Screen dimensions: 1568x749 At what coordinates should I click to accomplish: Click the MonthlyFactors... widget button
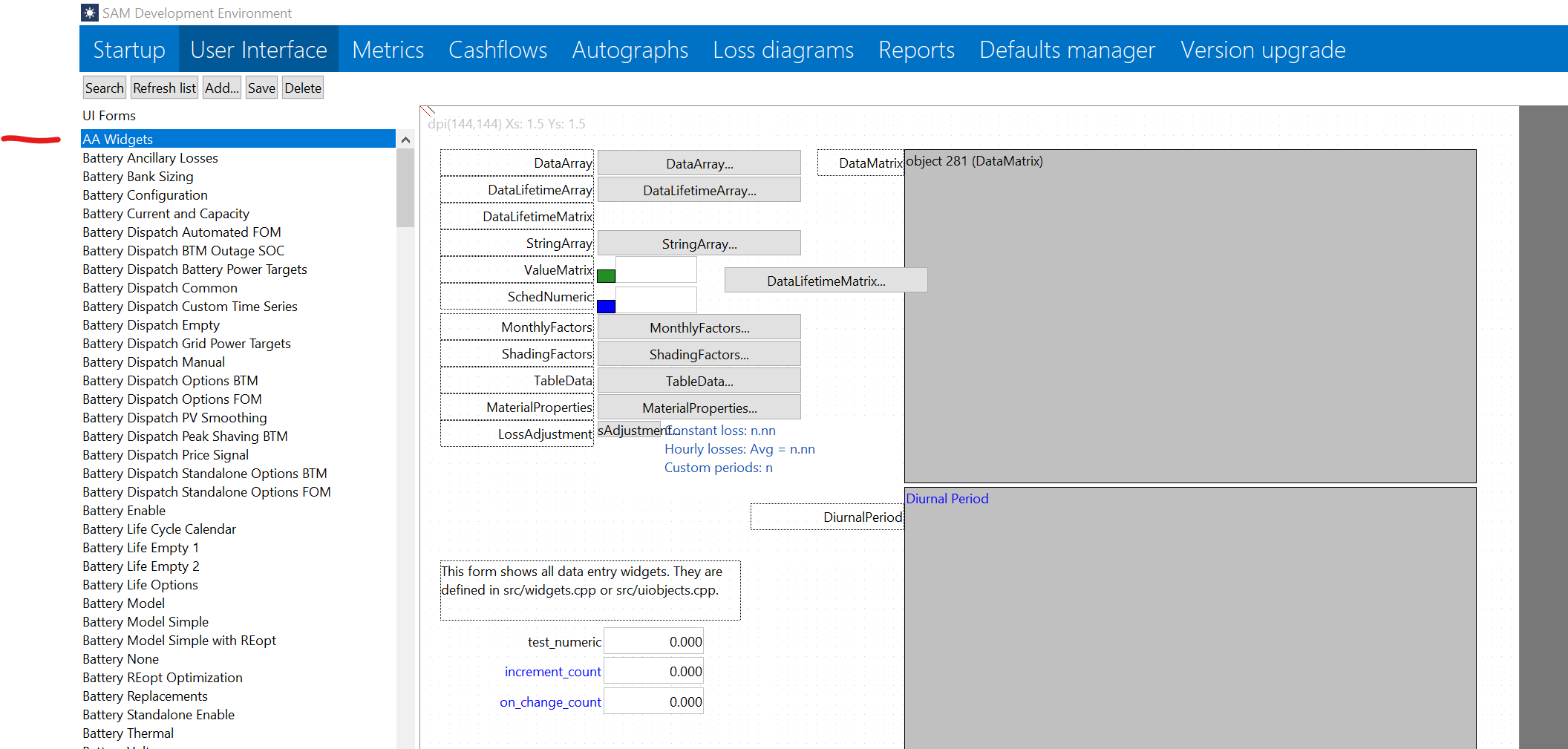[x=698, y=327]
